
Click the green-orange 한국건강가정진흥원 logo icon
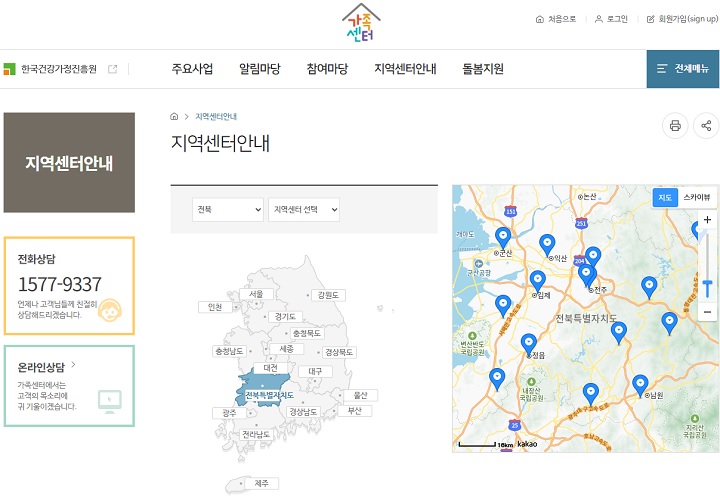point(9,69)
